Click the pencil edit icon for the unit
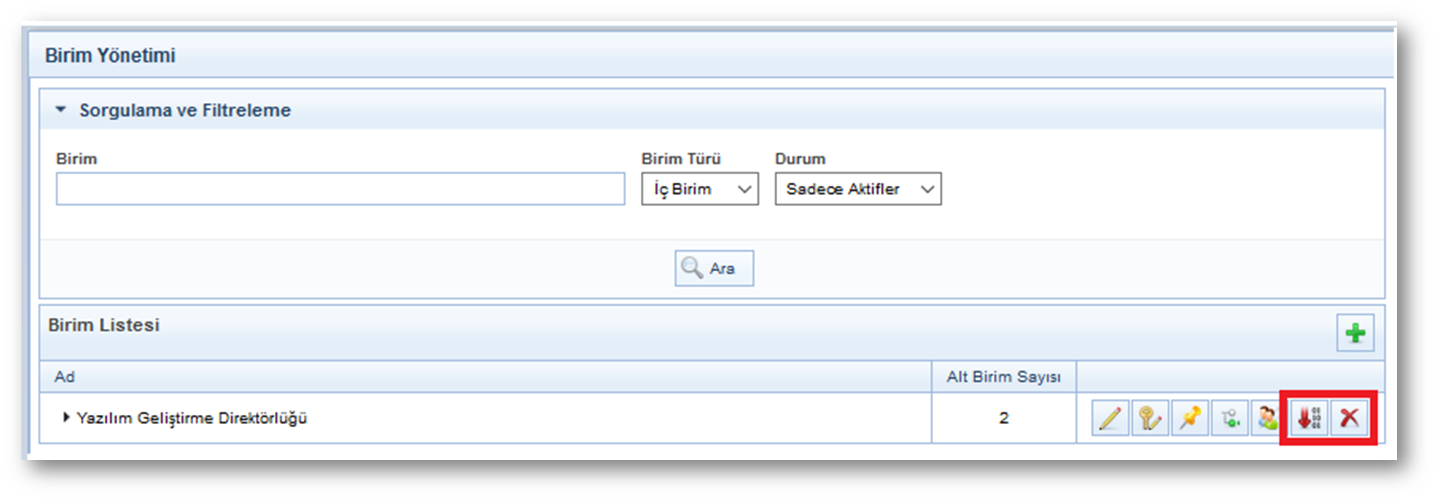The width and height of the screenshot is (1439, 502). tap(1108, 419)
